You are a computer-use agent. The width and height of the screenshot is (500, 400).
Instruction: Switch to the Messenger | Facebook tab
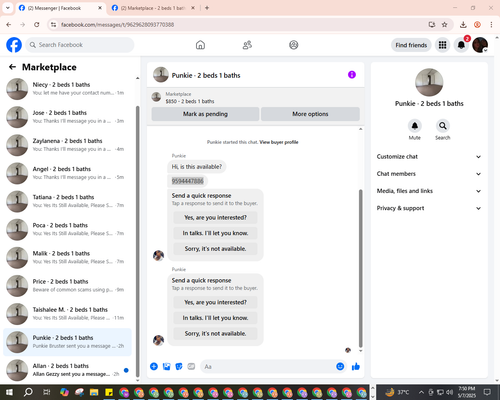[60, 8]
